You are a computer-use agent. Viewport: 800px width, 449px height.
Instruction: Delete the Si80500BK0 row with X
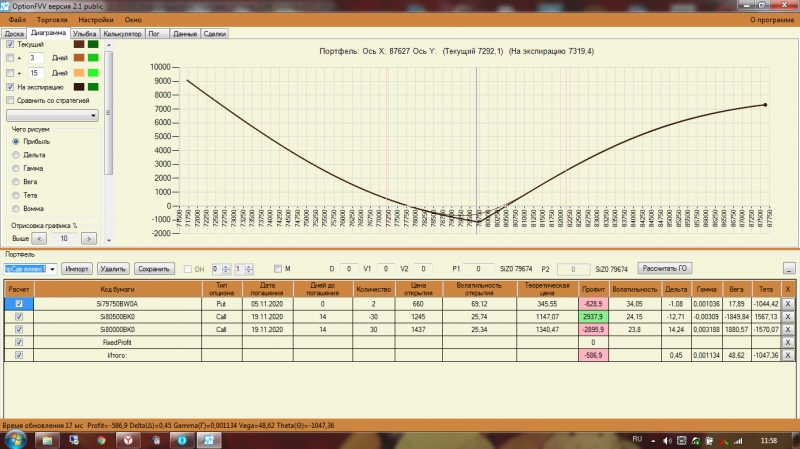point(788,317)
